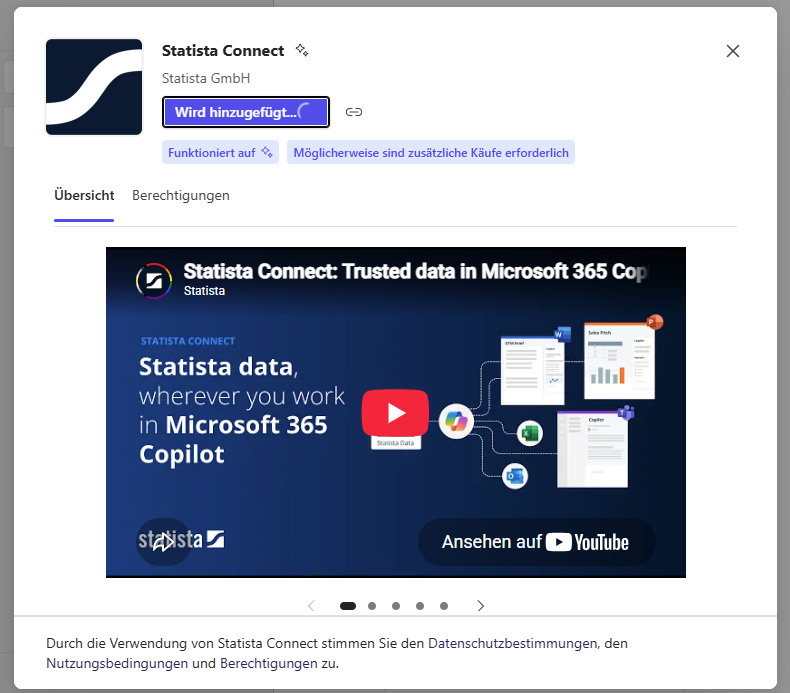Open the Datenschutzbestimmungen link
The width and height of the screenshot is (790, 693).
[512, 644]
